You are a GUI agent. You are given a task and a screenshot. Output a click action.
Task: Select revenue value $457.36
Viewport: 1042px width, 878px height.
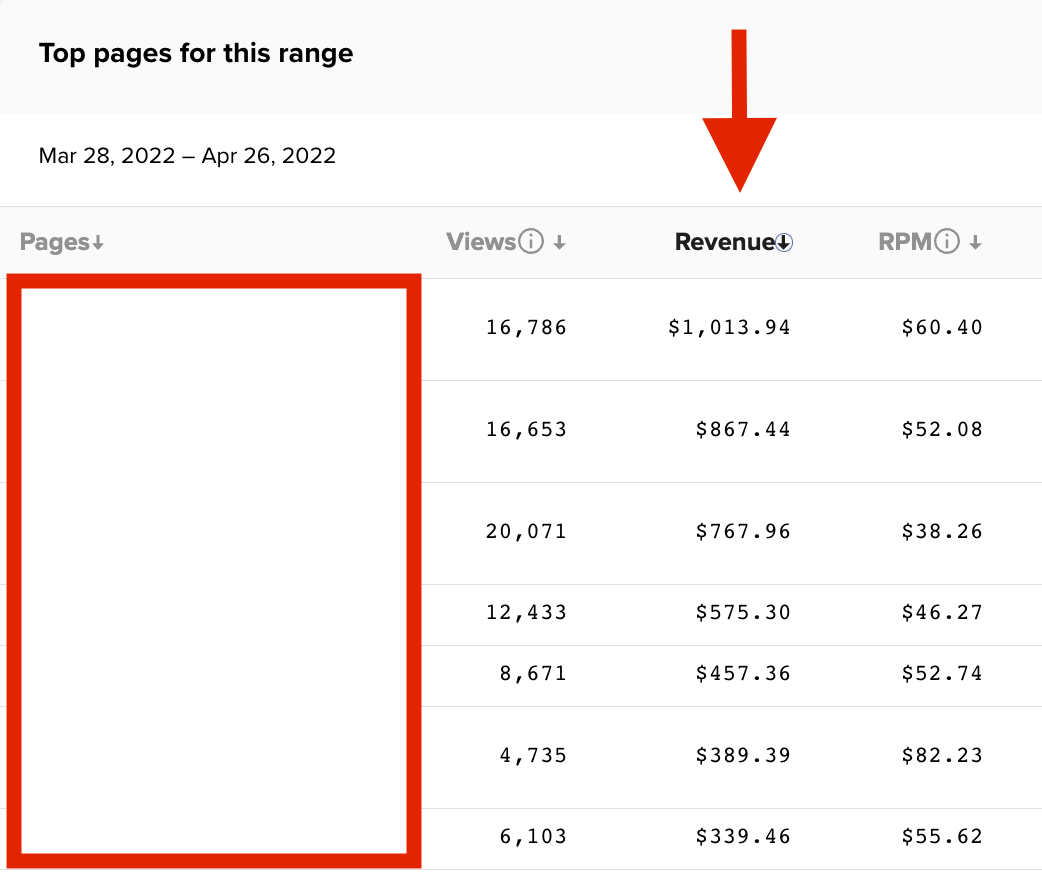click(743, 673)
